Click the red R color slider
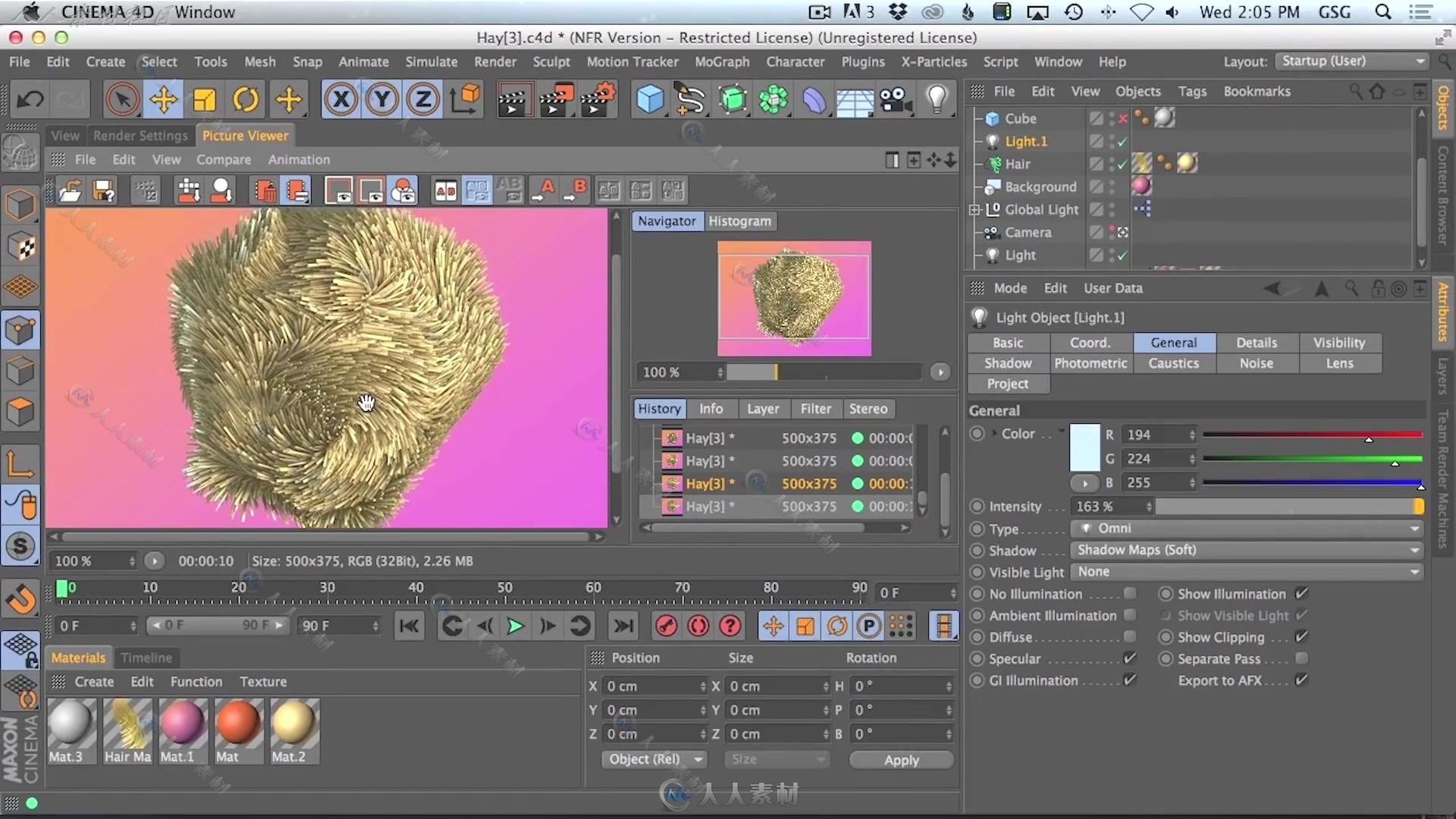 pyautogui.click(x=1312, y=435)
